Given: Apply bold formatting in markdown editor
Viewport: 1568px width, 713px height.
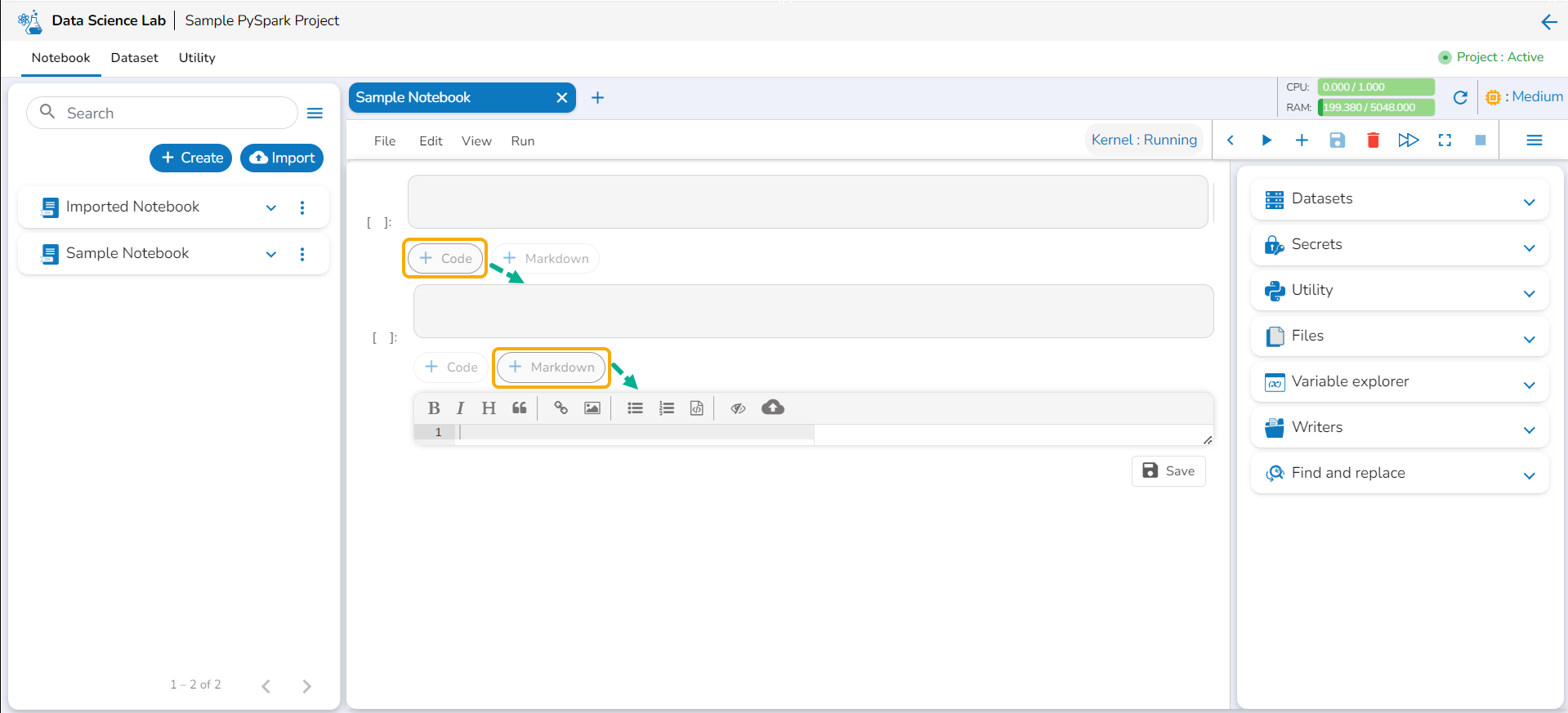Looking at the screenshot, I should 434,408.
